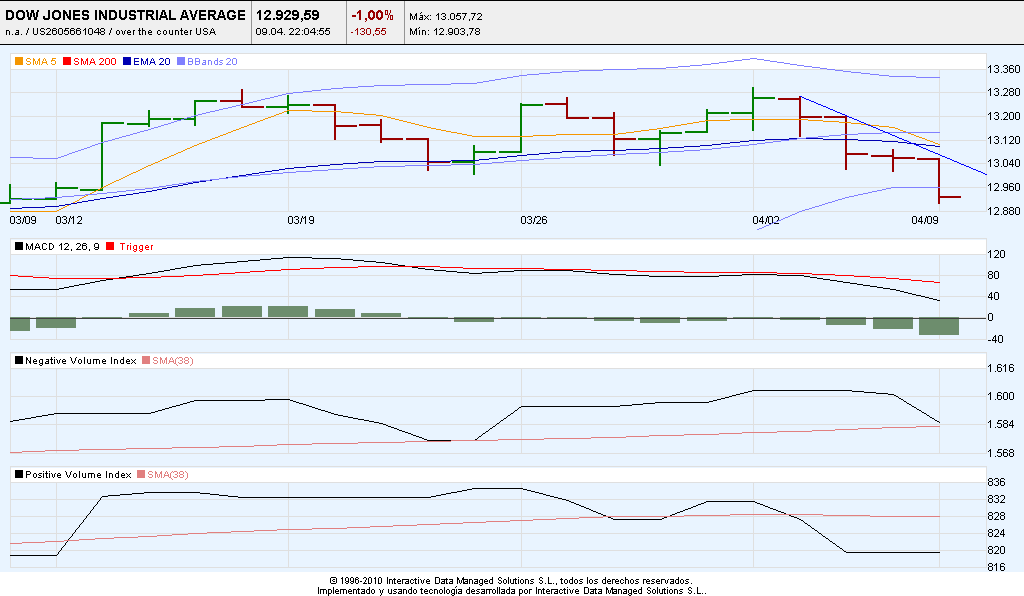Click the 03/12 date axis label

click(x=69, y=220)
